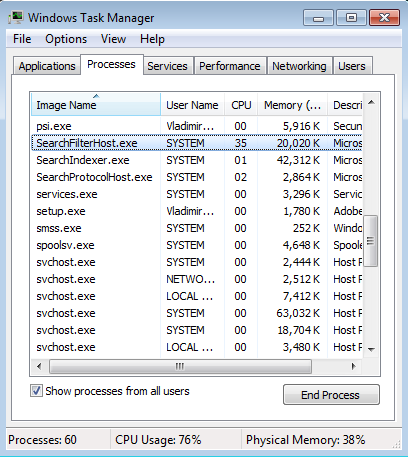This screenshot has width=408, height=457.
Task: Click the Task Manager title bar icon
Action: click(15, 18)
